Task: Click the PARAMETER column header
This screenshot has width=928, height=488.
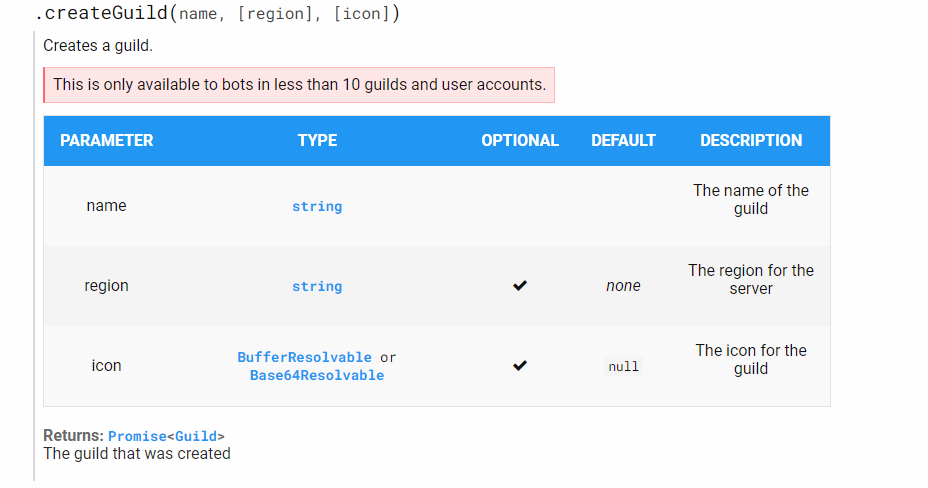Action: click(107, 140)
